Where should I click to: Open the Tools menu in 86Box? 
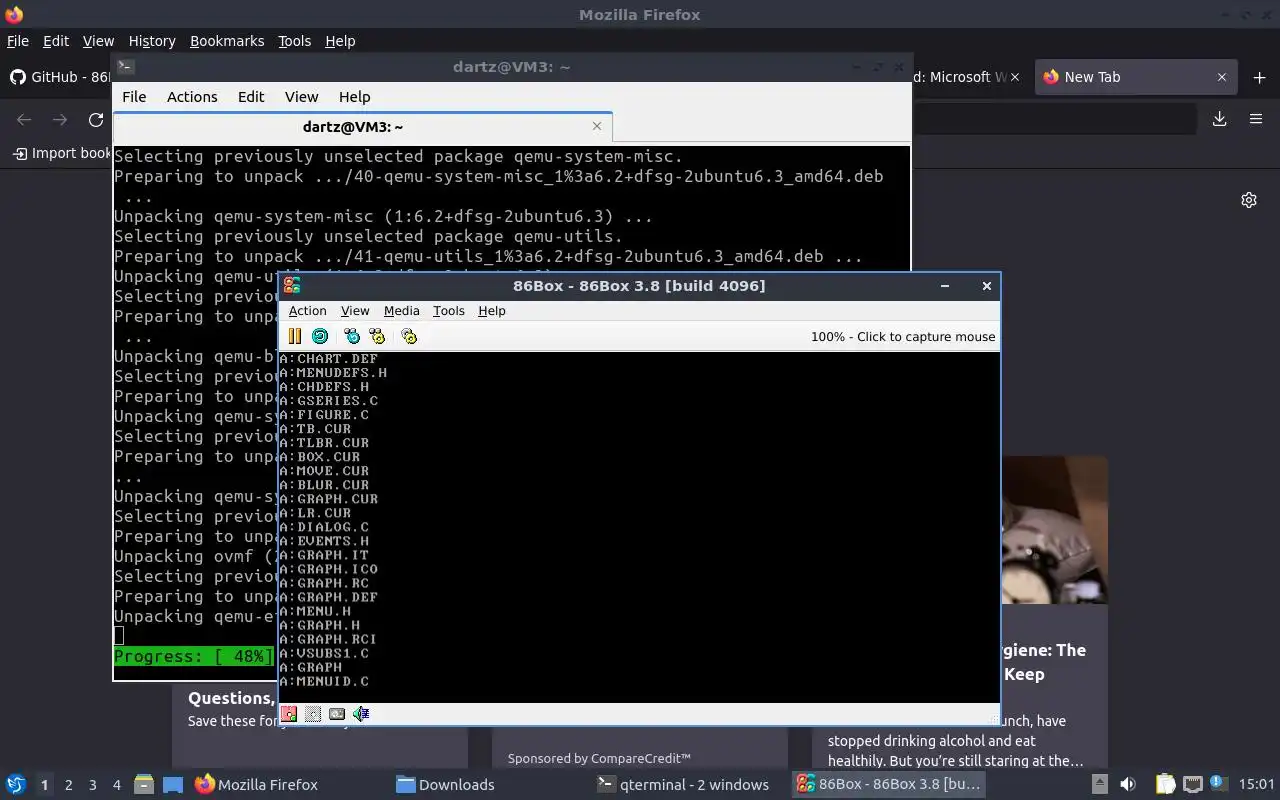(448, 311)
